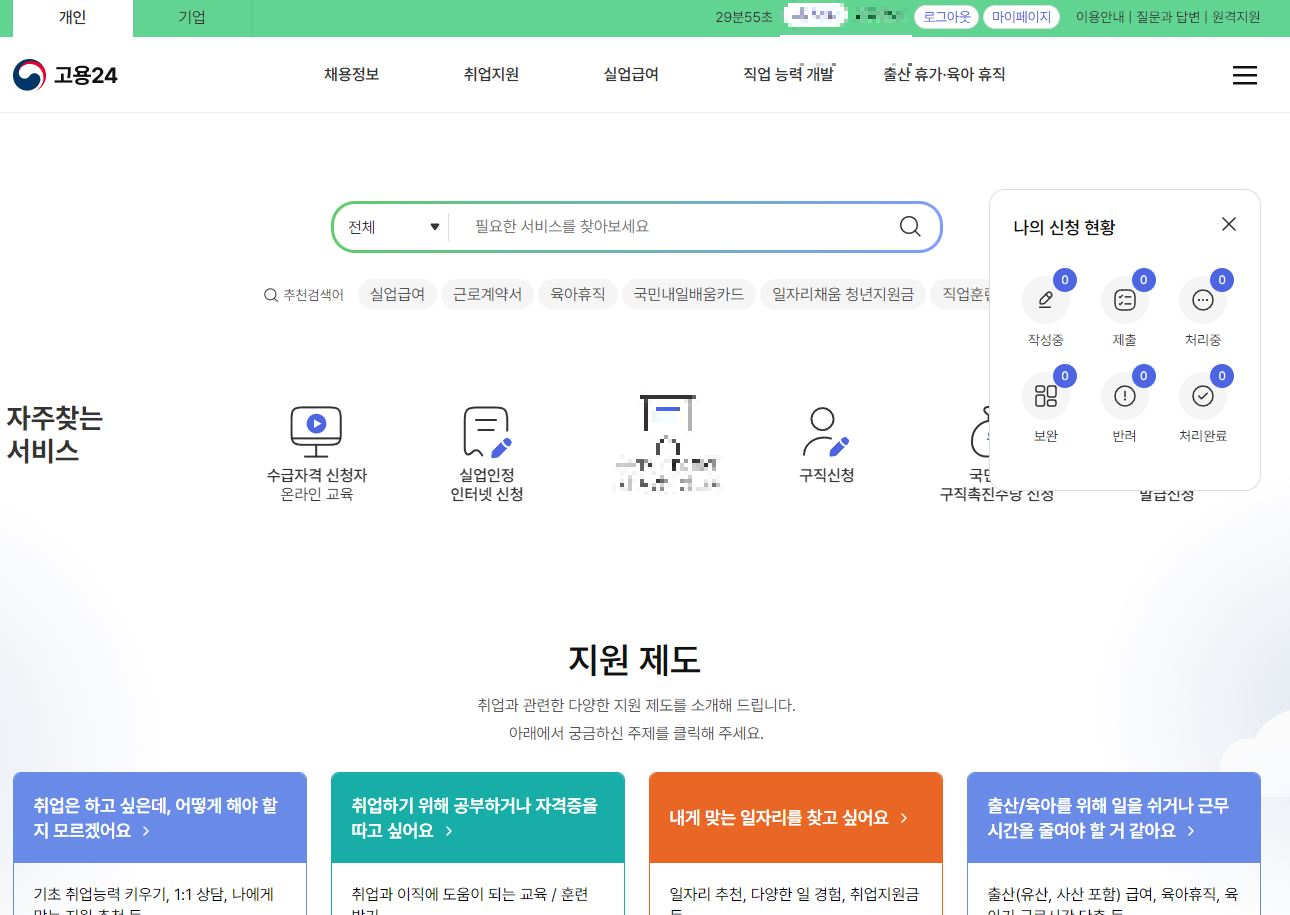Image resolution: width=1290 pixels, height=915 pixels.
Task: Select the 개인 tab
Action: coord(71,18)
